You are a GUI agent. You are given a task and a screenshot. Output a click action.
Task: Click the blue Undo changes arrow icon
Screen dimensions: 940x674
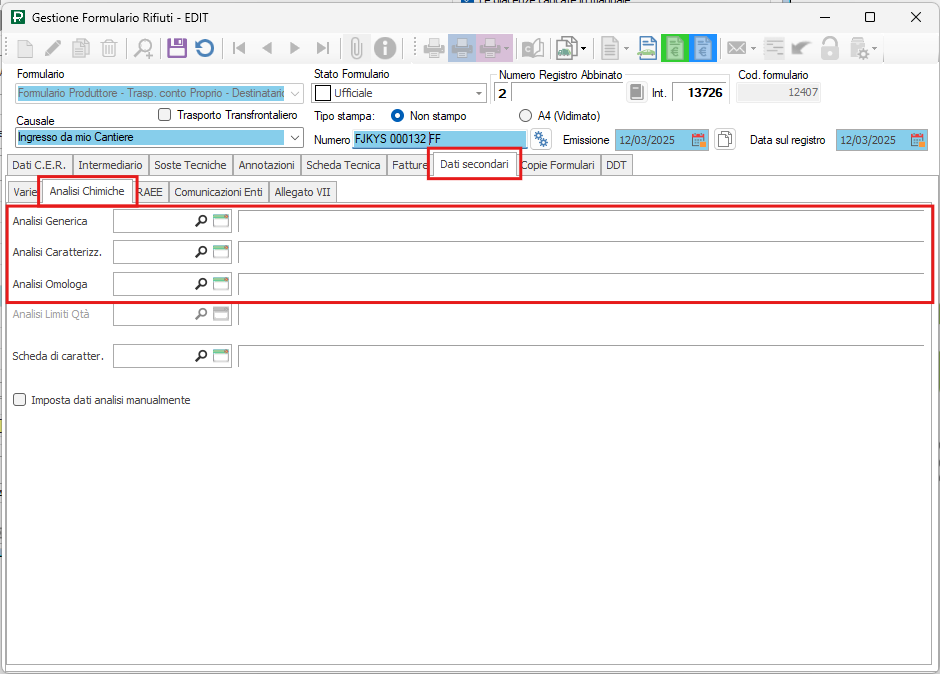[x=204, y=47]
